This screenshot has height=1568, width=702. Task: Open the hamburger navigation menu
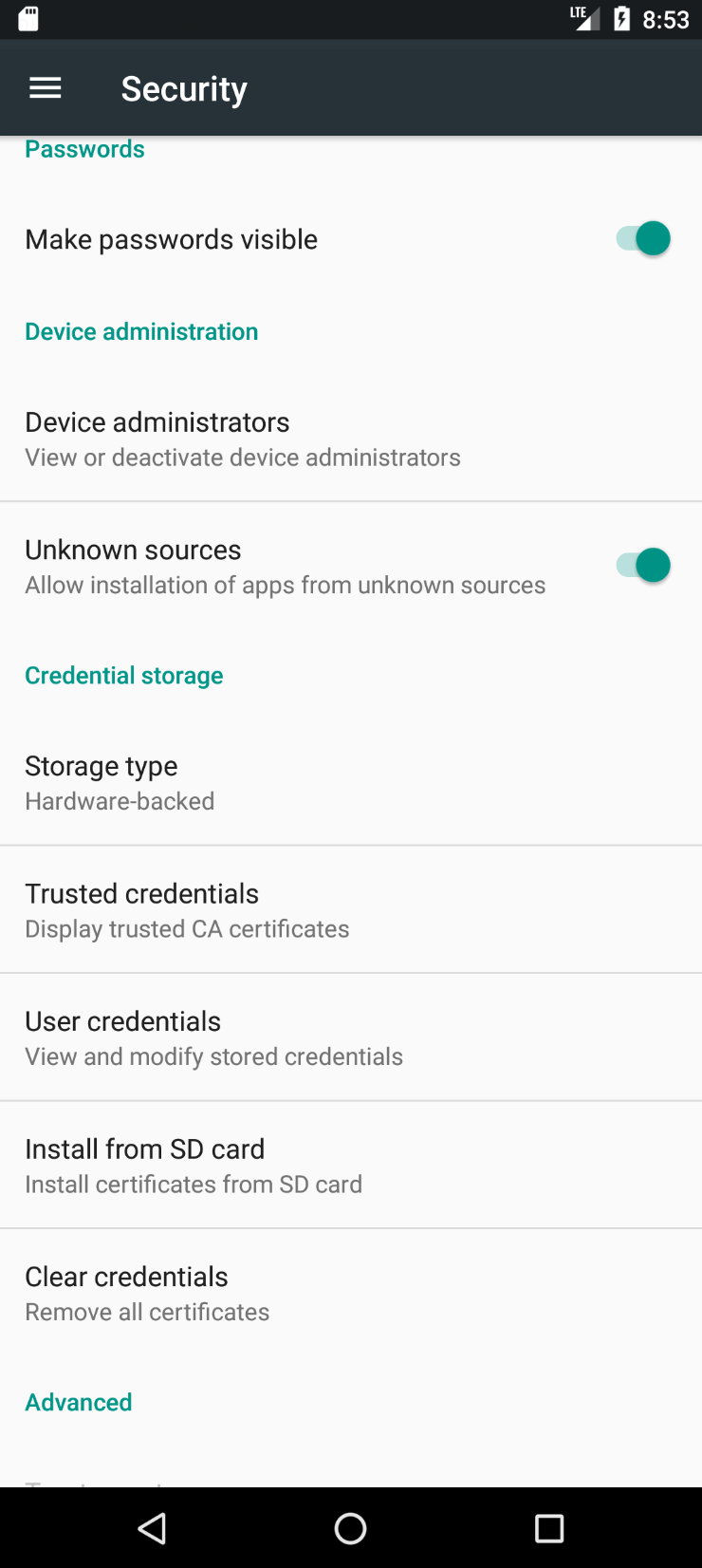pos(46,88)
